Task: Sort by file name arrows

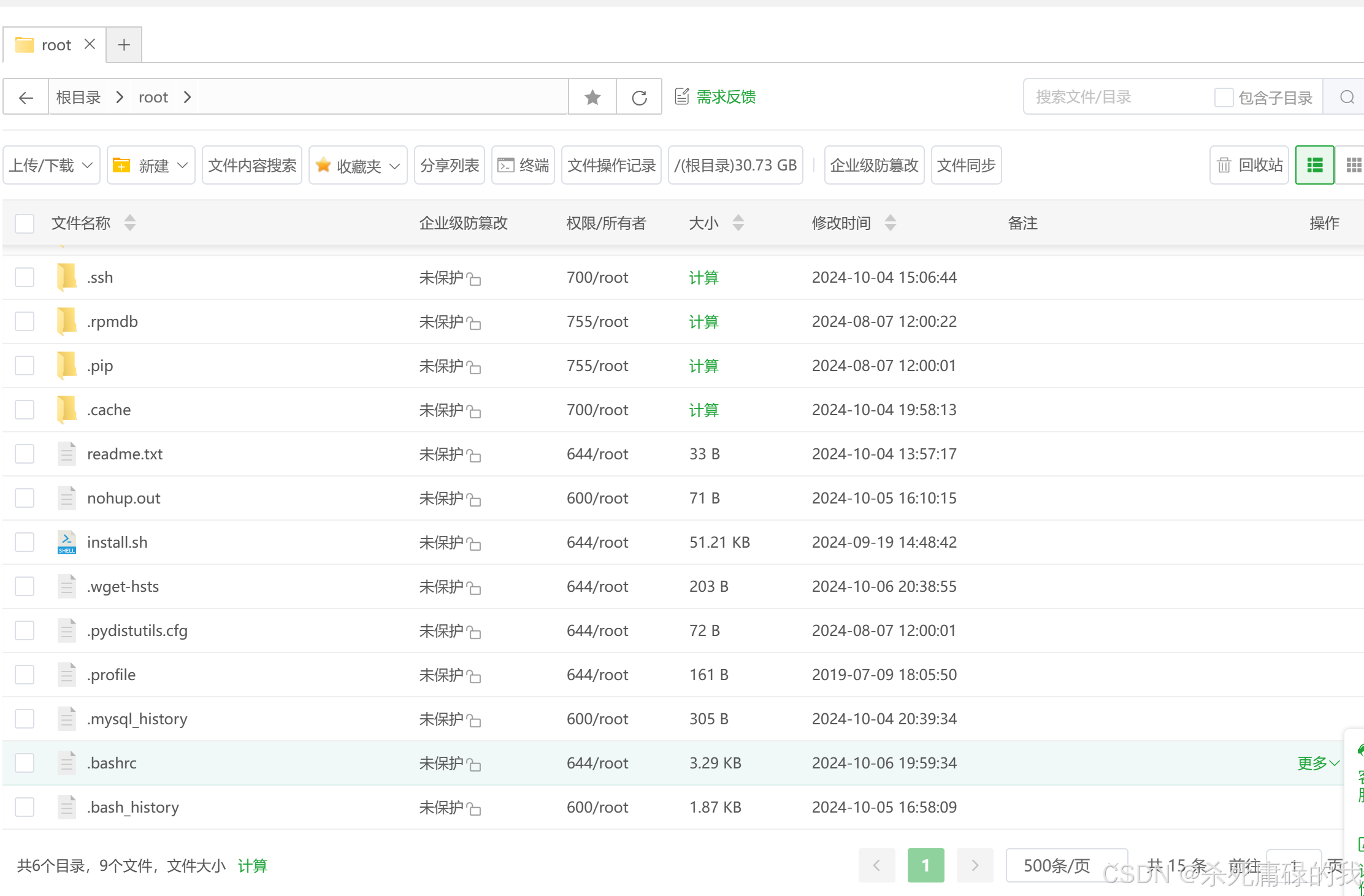Action: 129,223
